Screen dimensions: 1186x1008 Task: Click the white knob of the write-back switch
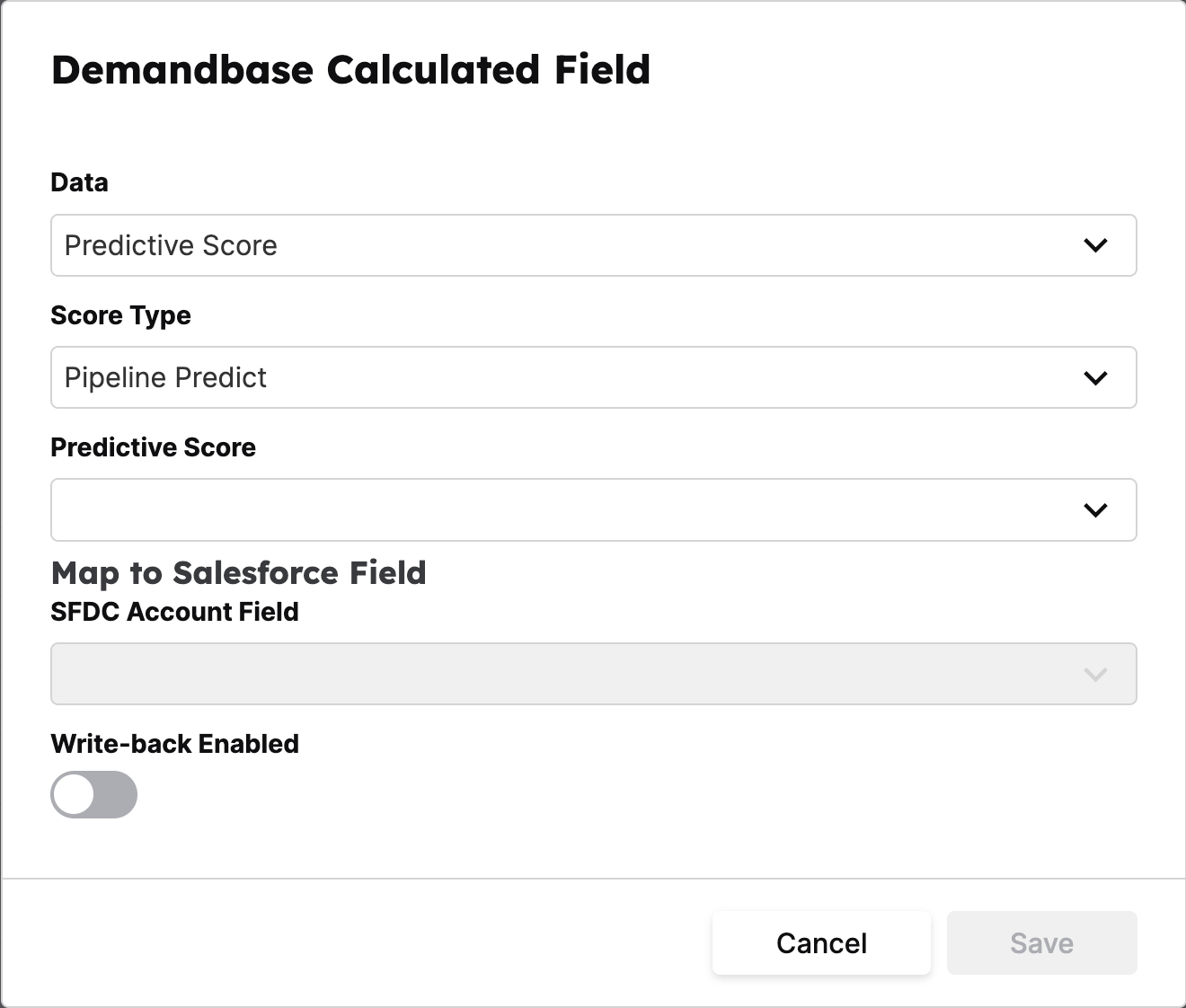coord(74,794)
